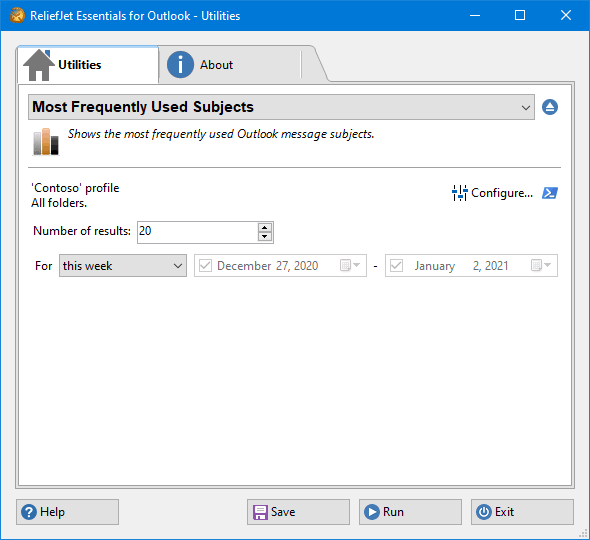
Task: Open Help from the bottom button
Action: pos(67,512)
